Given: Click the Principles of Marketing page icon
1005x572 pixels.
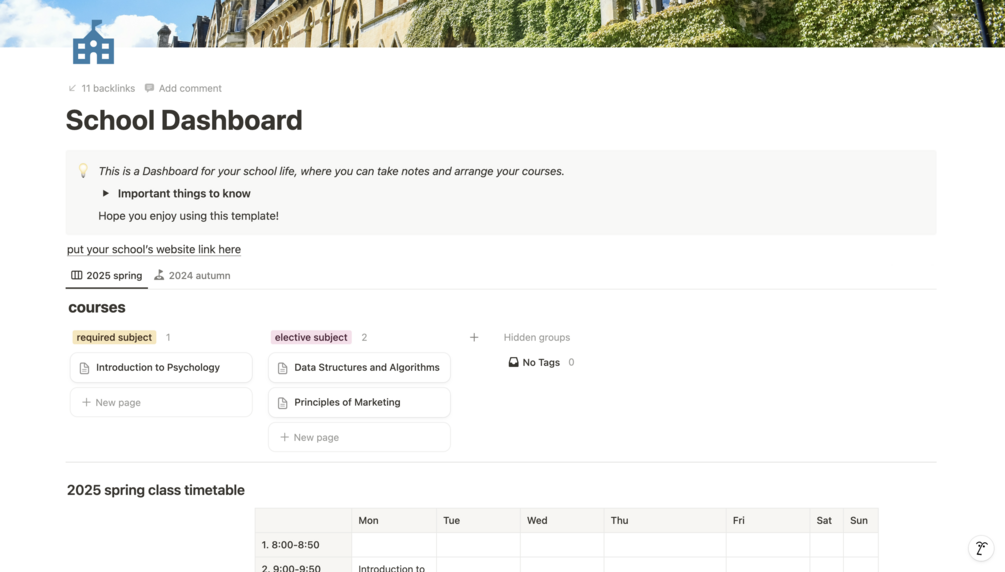Looking at the screenshot, I should point(283,403).
